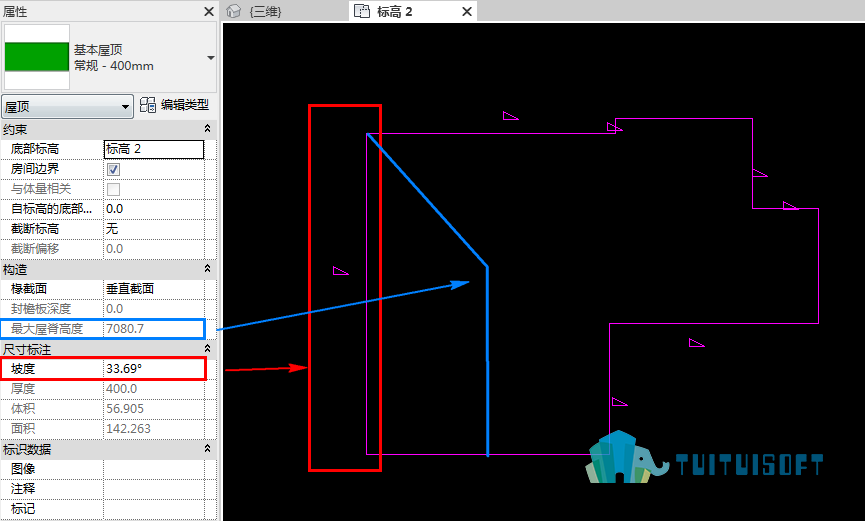Image resolution: width=865 pixels, height=521 pixels.
Task: Open the roof type selector dropdown arrow
Action: coord(211,58)
